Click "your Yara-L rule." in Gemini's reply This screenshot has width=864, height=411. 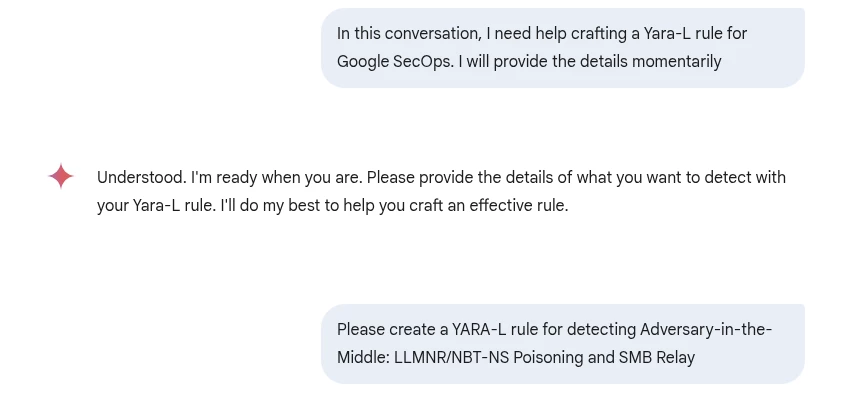tap(156, 206)
